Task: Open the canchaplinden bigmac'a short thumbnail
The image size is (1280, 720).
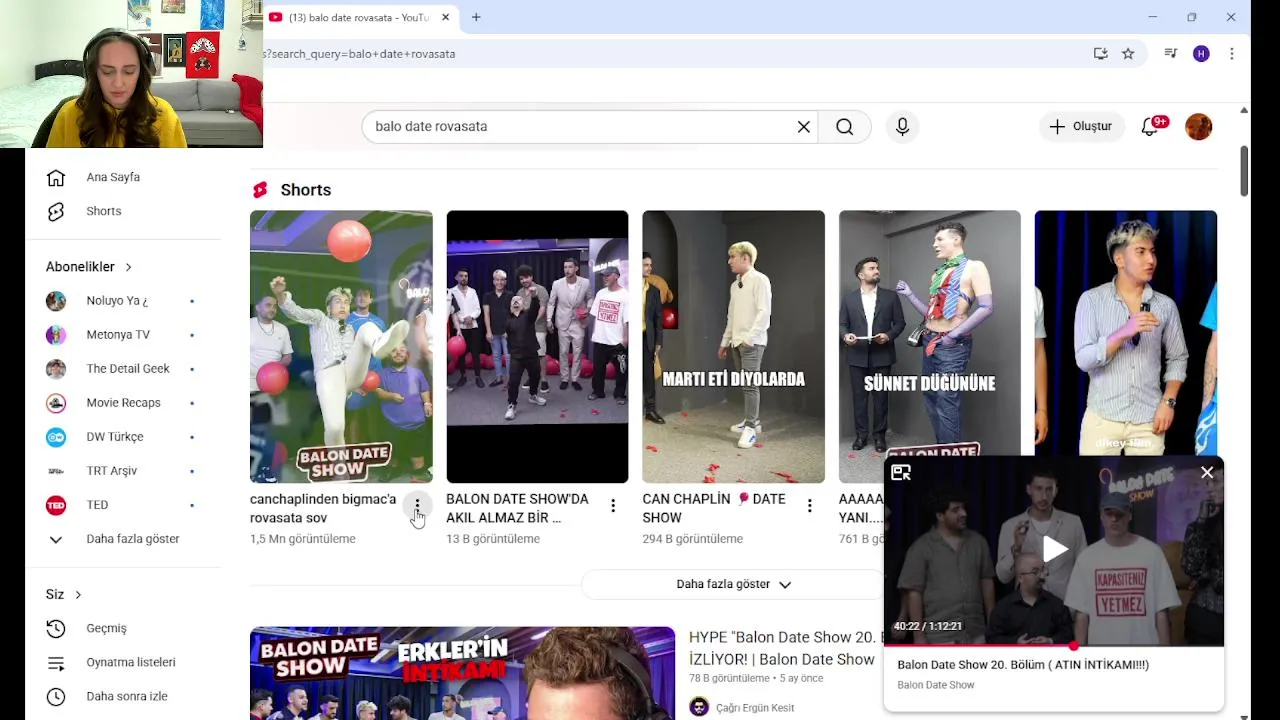Action: click(x=341, y=347)
